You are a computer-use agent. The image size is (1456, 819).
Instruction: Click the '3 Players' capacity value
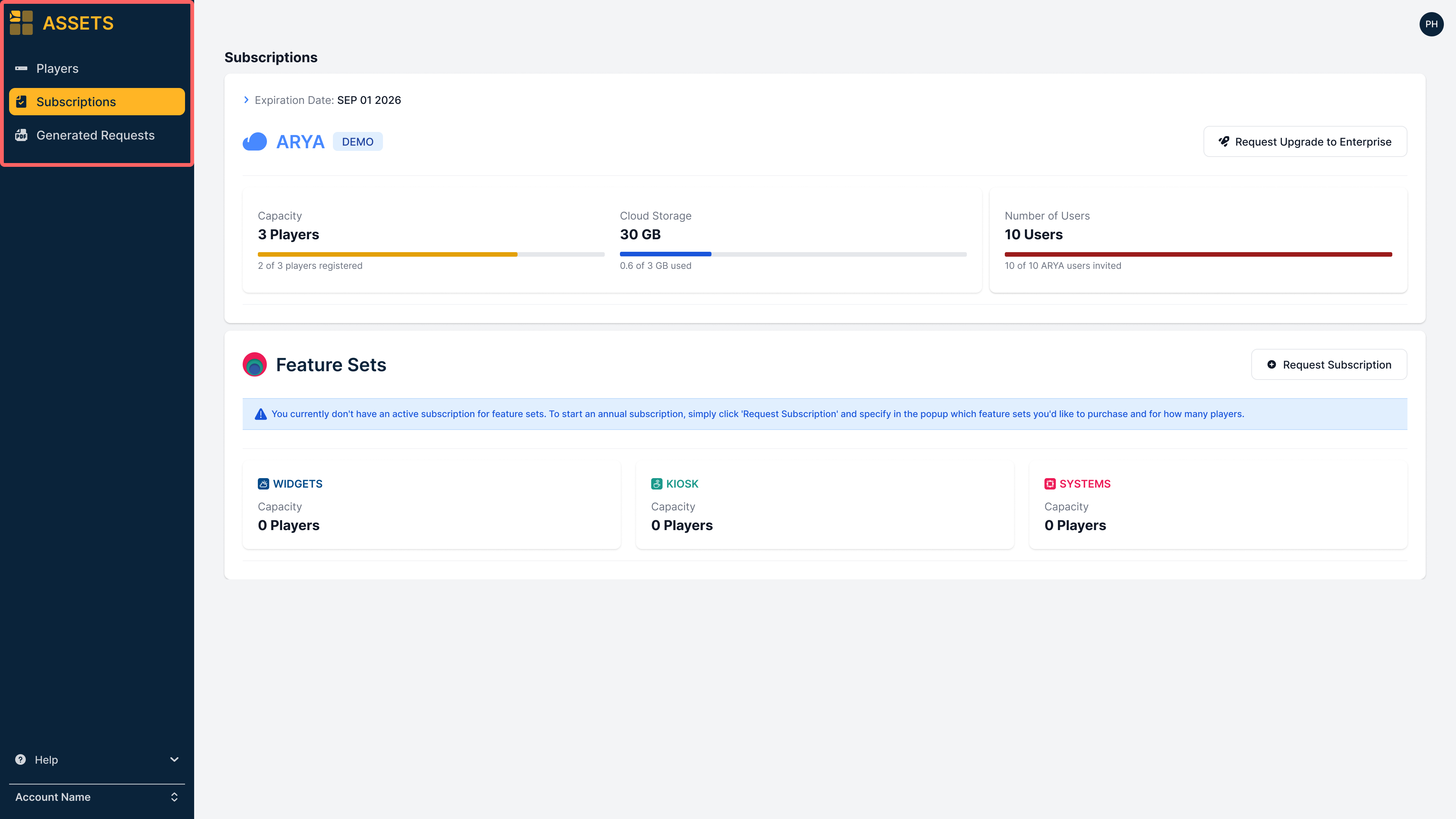tap(288, 235)
